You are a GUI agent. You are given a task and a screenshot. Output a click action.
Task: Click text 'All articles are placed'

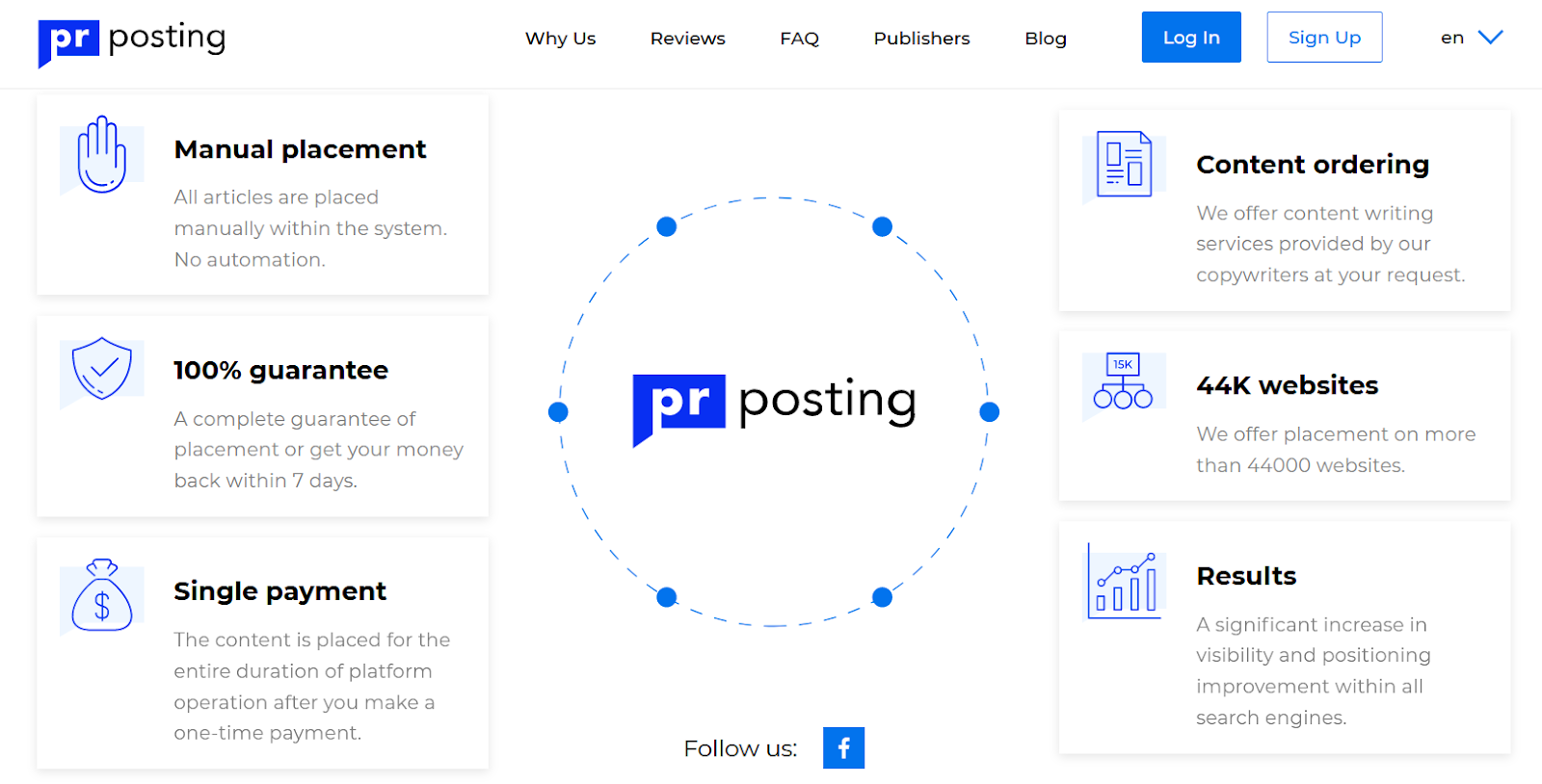[277, 197]
